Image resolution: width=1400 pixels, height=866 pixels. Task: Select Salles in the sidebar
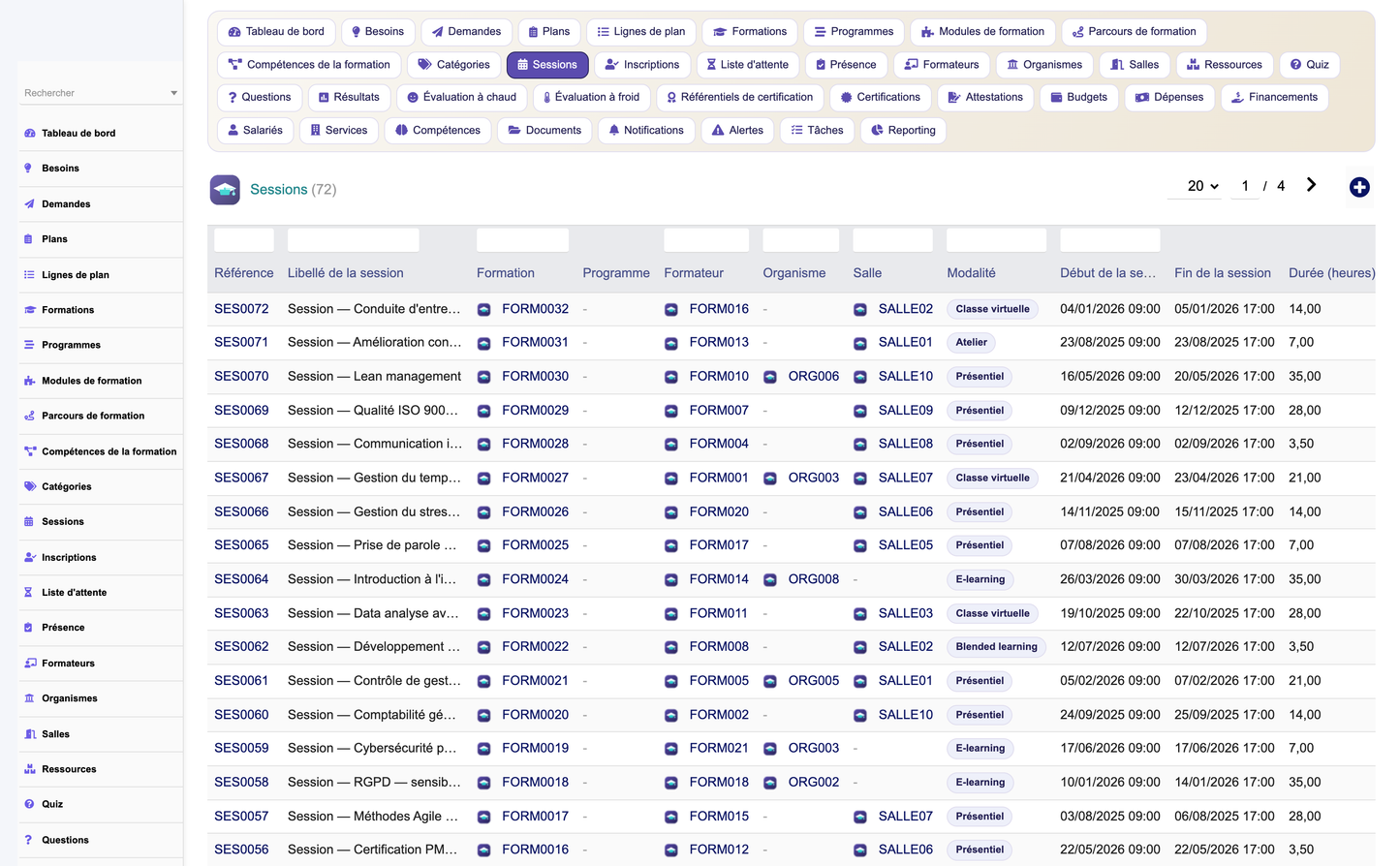click(55, 734)
